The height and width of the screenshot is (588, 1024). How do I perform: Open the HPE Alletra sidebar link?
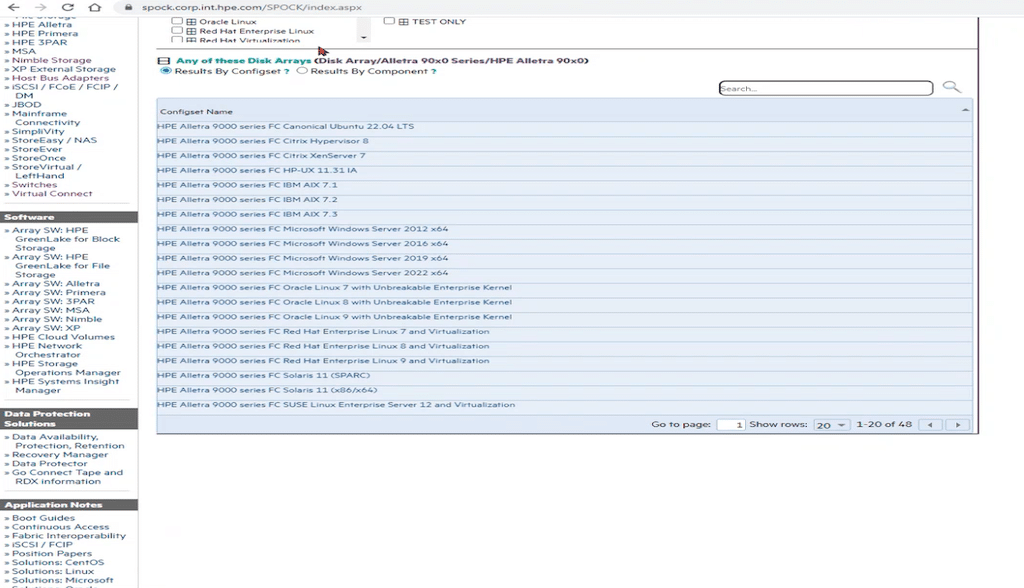(42, 25)
